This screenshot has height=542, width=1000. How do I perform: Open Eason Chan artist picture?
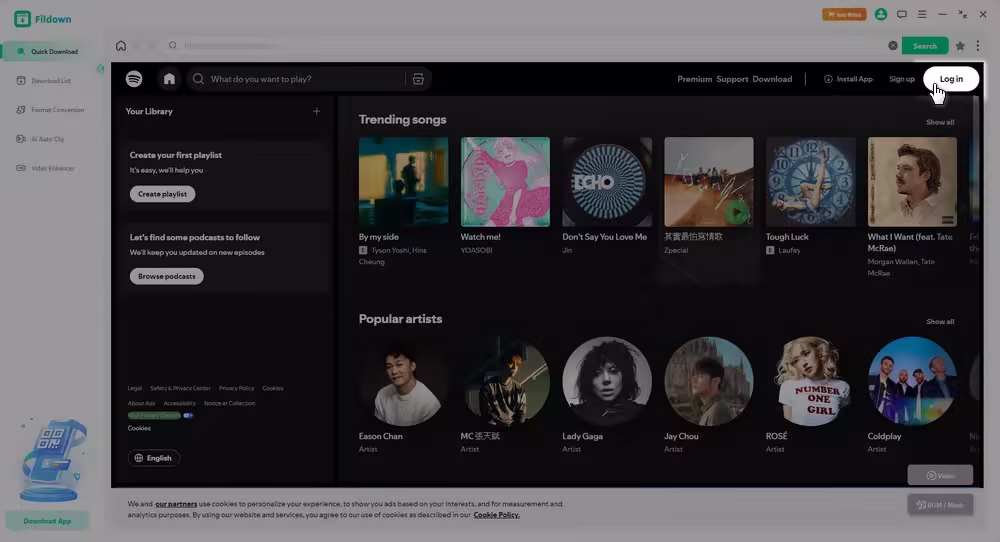(403, 381)
